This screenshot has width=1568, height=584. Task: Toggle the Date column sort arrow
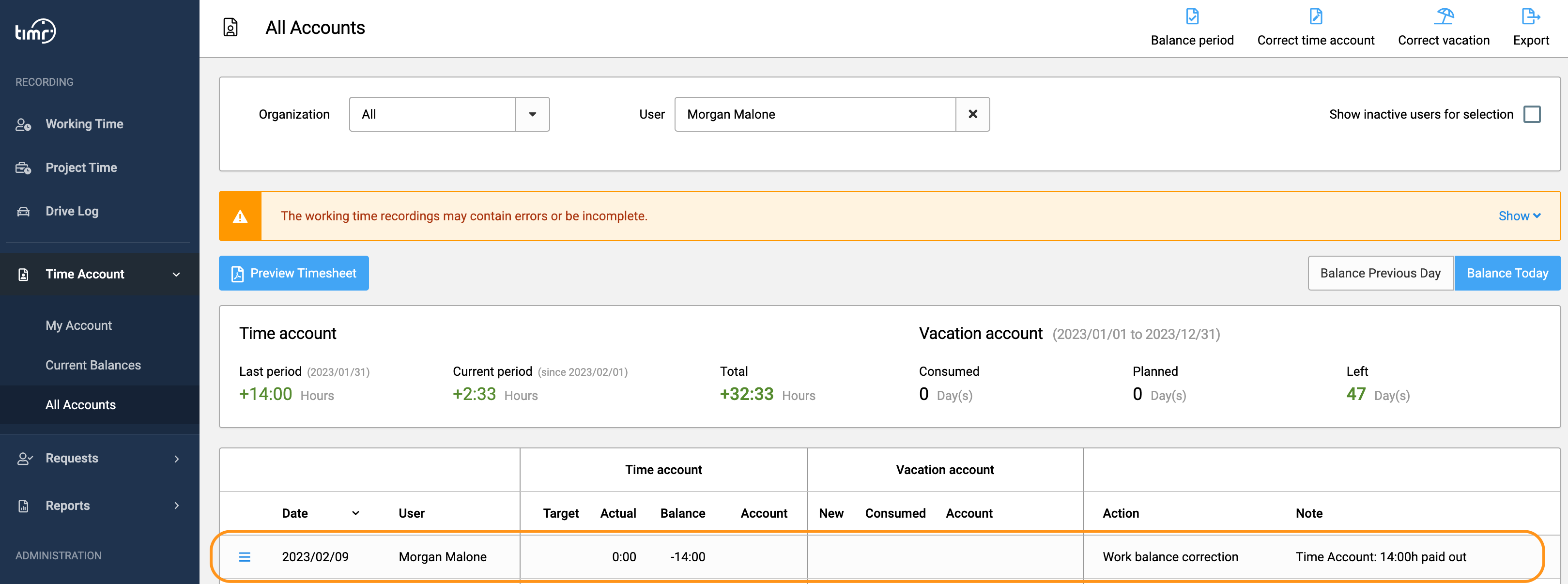[355, 513]
